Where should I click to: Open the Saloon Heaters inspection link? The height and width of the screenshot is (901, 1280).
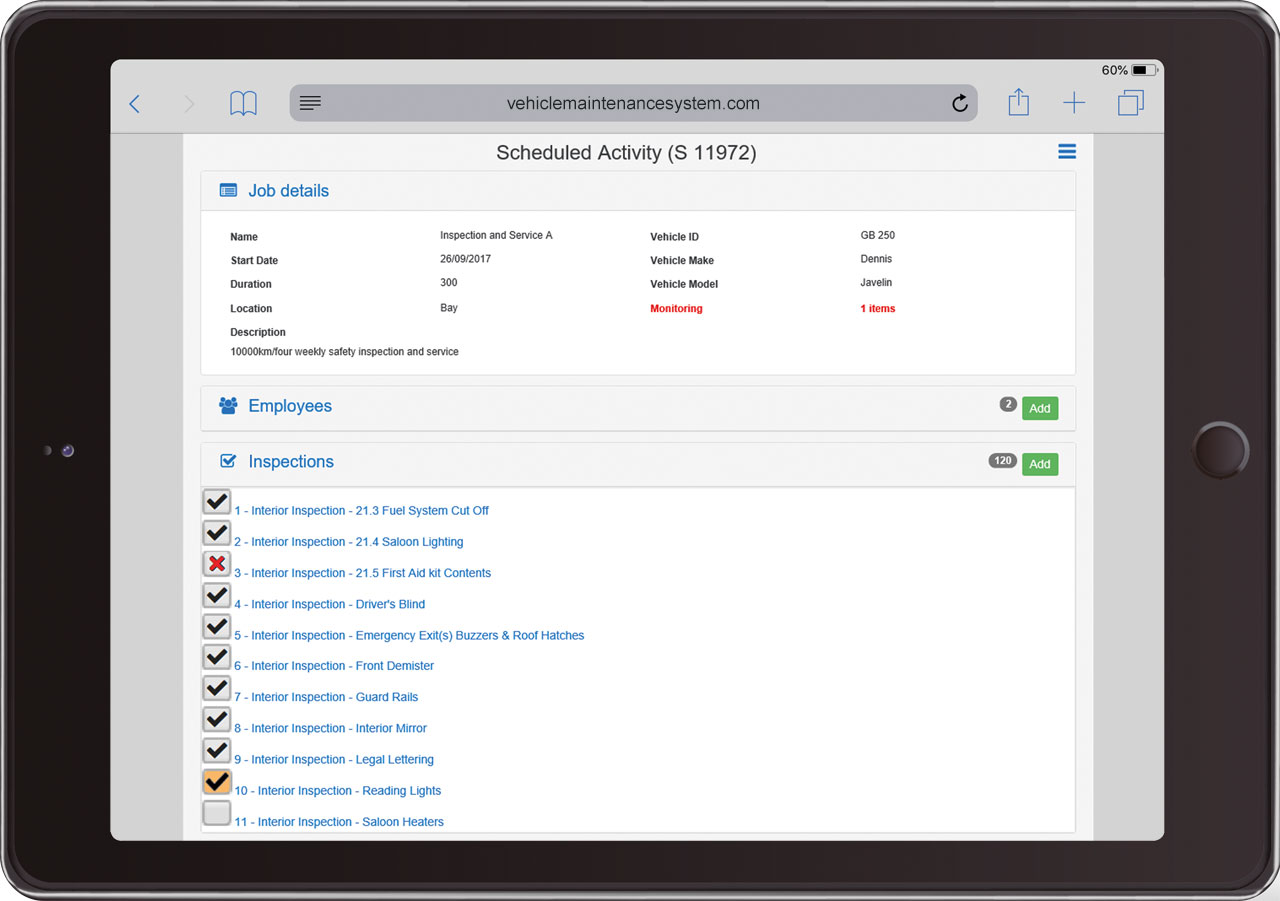[339, 822]
